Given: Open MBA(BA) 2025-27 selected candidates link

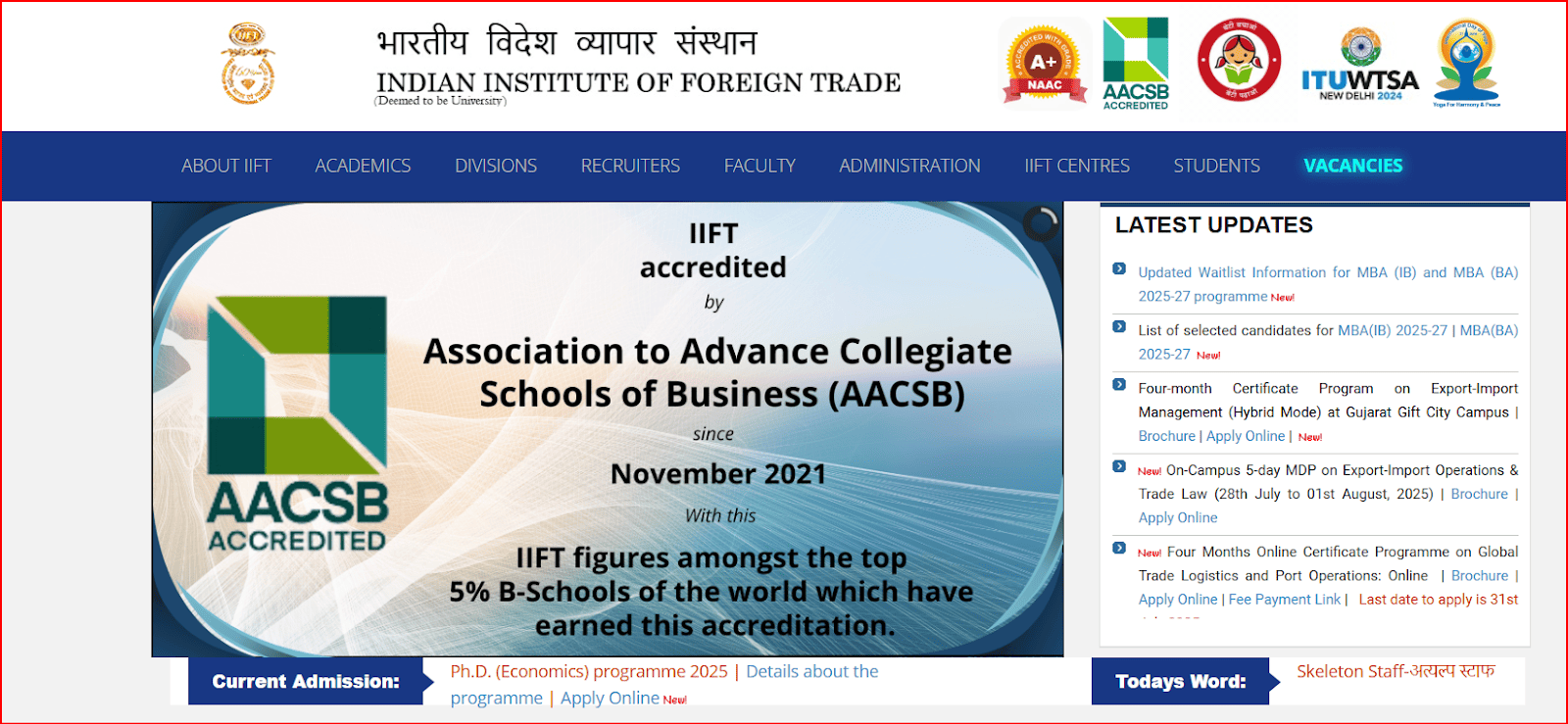Looking at the screenshot, I should coord(1489,330).
